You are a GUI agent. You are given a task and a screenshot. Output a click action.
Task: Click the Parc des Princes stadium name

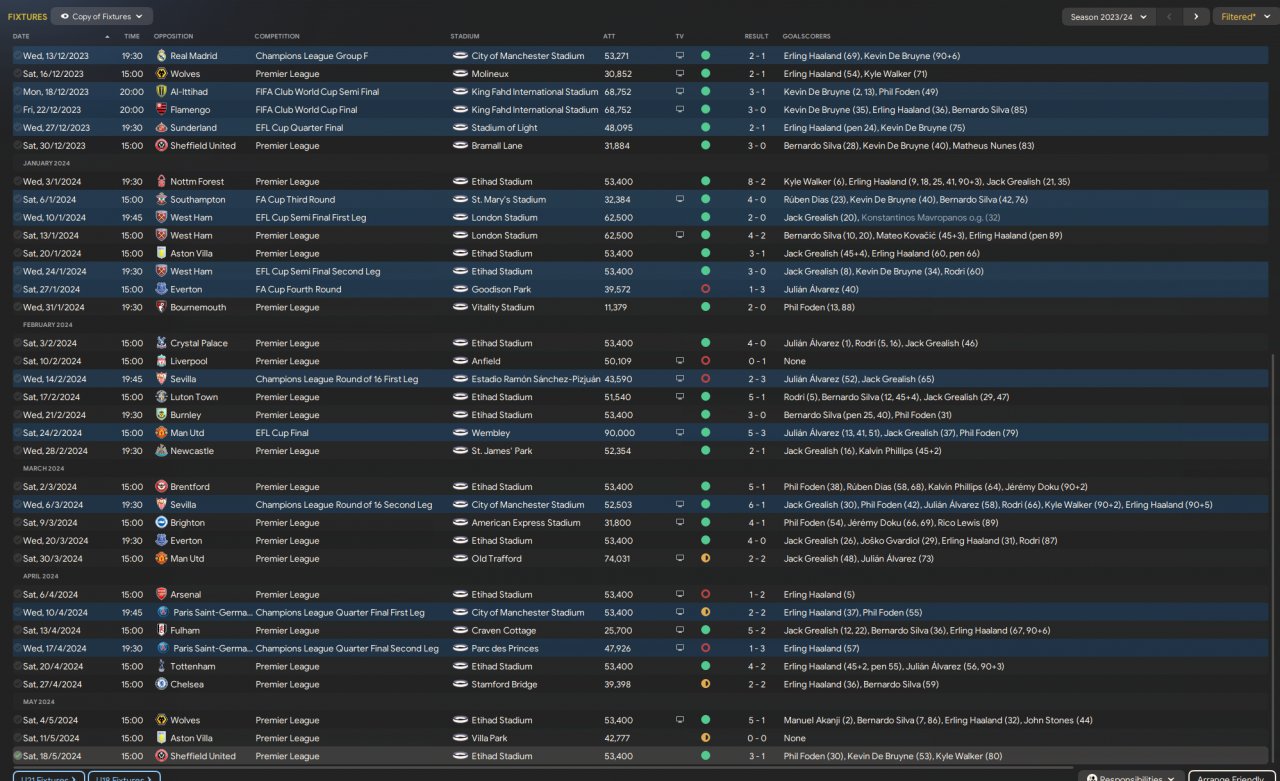coord(505,649)
